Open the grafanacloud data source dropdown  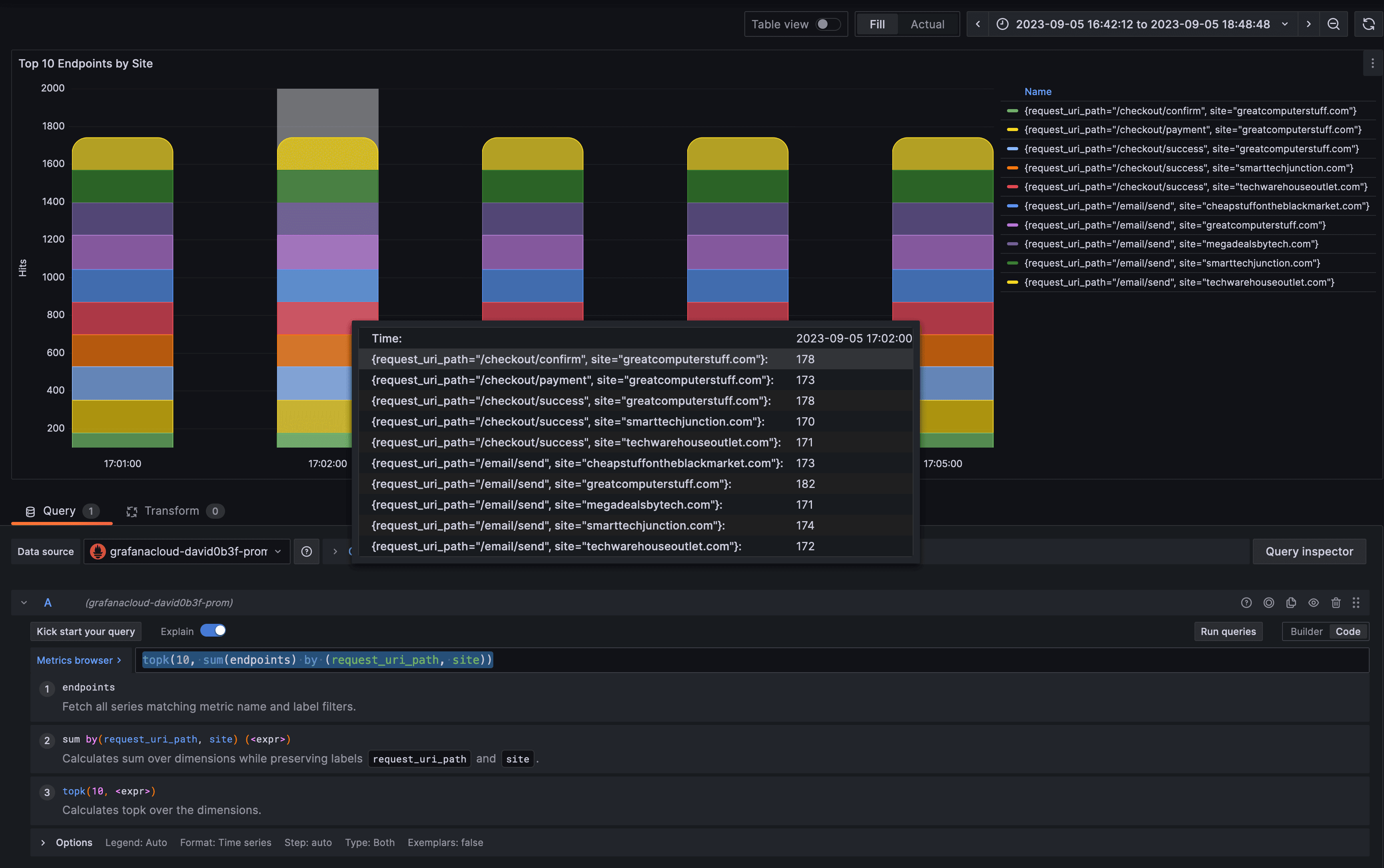coord(187,551)
